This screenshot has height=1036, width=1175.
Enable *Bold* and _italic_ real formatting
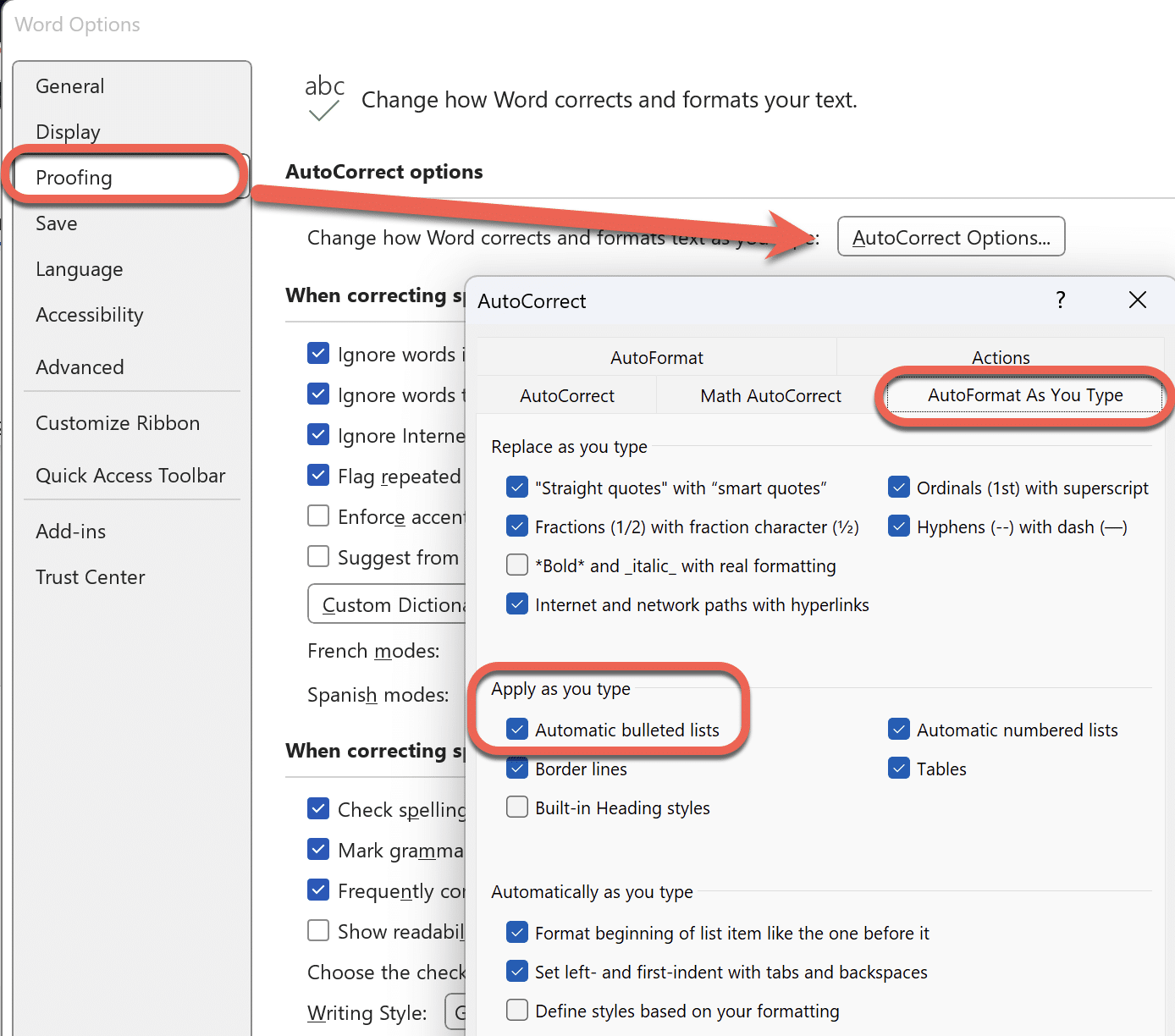pyautogui.click(x=517, y=565)
